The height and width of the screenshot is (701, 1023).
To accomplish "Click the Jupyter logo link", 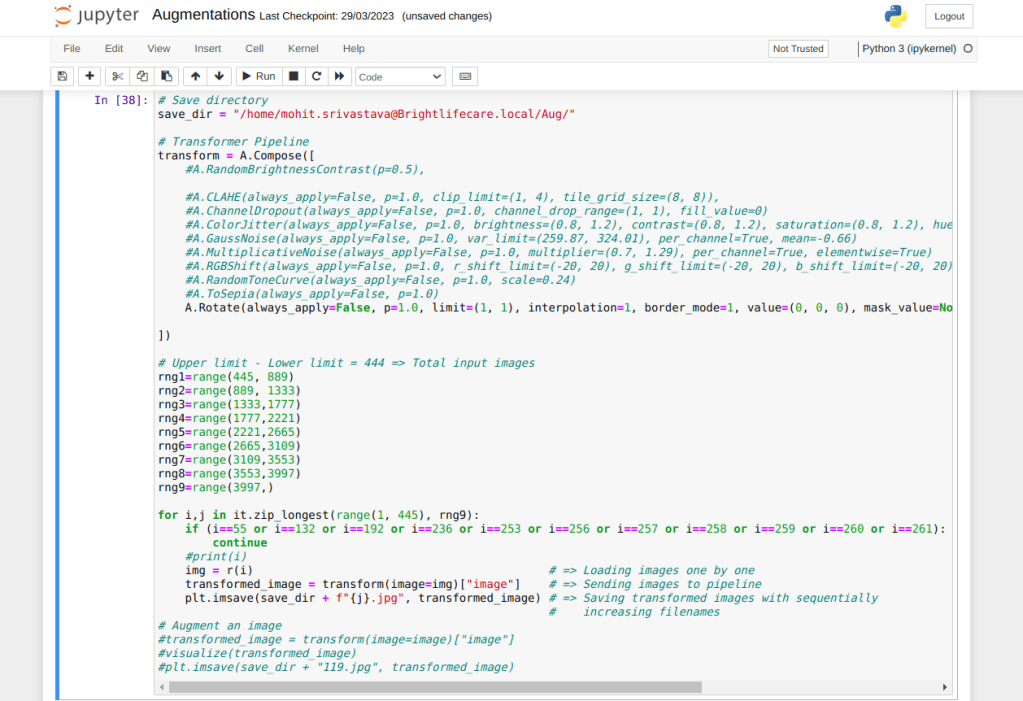I will 96,16.
